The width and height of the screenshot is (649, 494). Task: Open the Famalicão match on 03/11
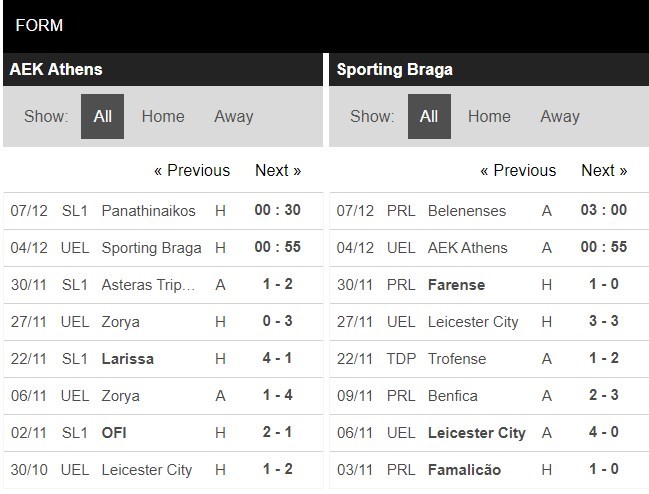464,470
